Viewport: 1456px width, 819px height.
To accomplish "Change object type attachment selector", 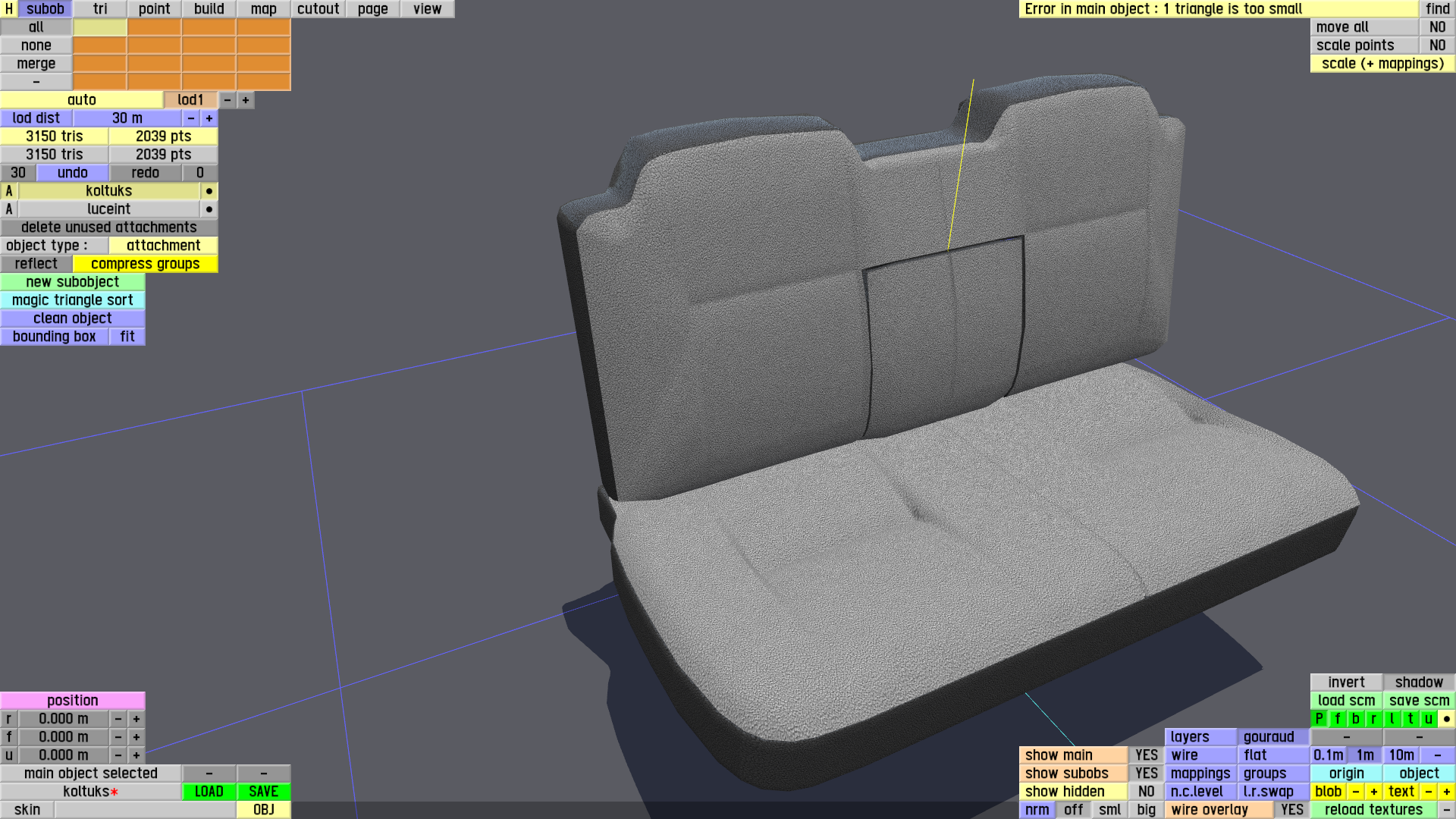I will pos(163,246).
